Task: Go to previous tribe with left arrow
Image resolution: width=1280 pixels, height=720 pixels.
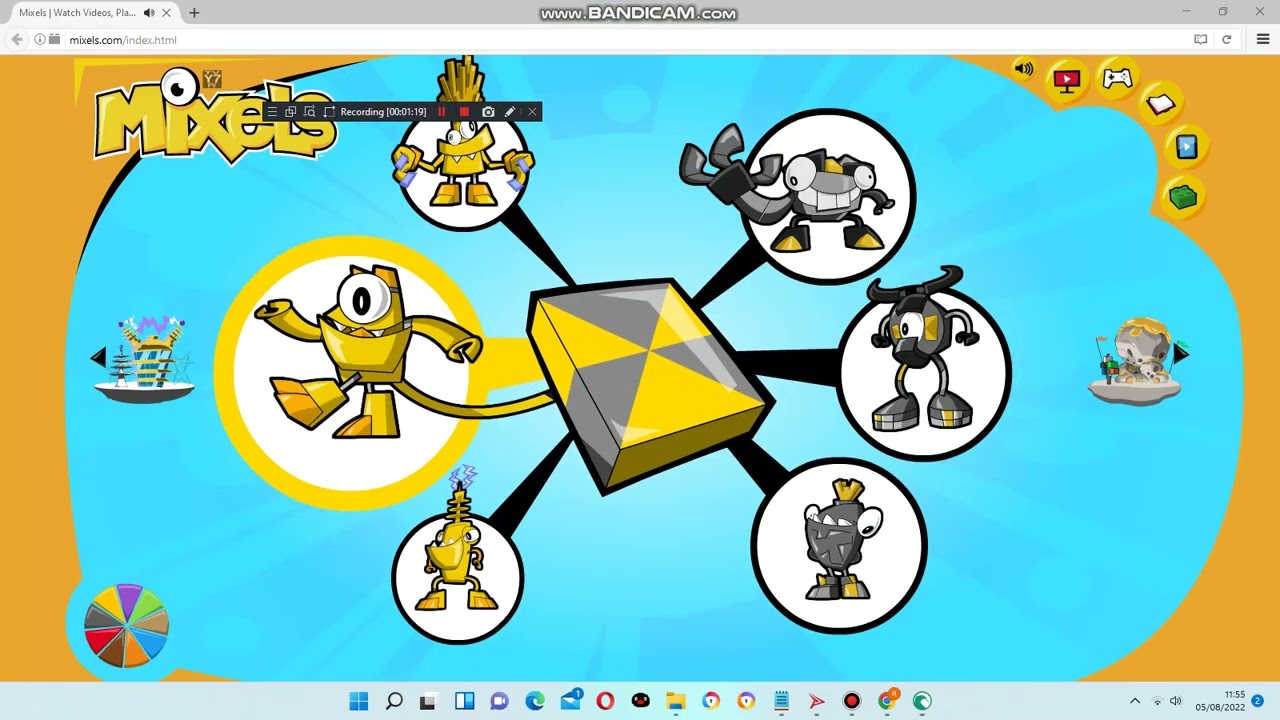Action: click(x=98, y=357)
